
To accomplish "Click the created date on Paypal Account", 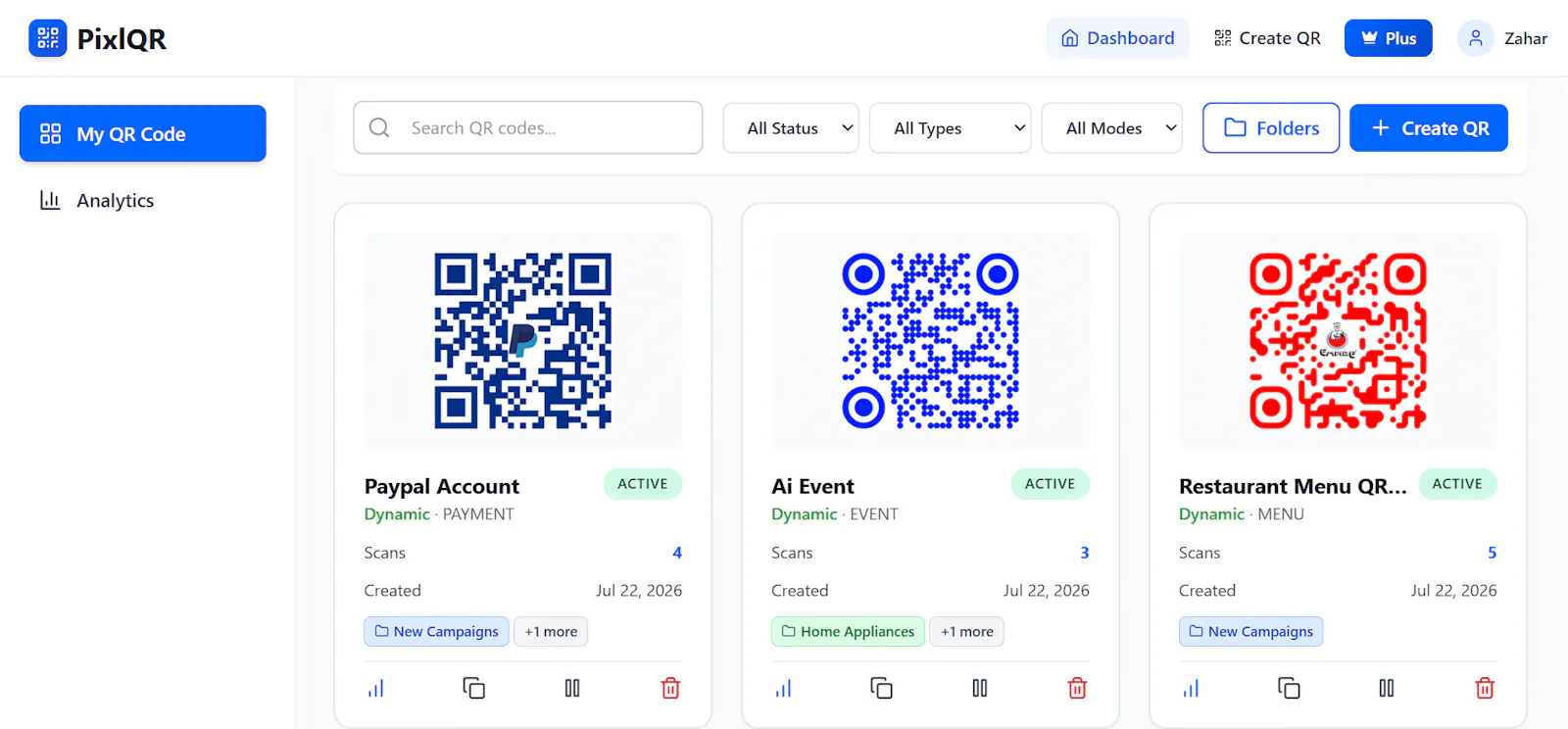I will pyautogui.click(x=639, y=591).
